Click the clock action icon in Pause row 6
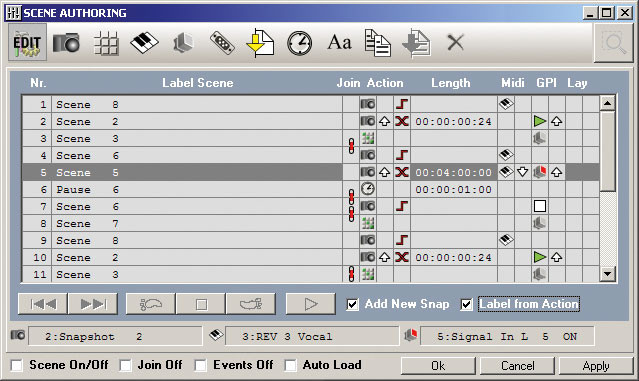The width and height of the screenshot is (639, 381). pos(368,189)
